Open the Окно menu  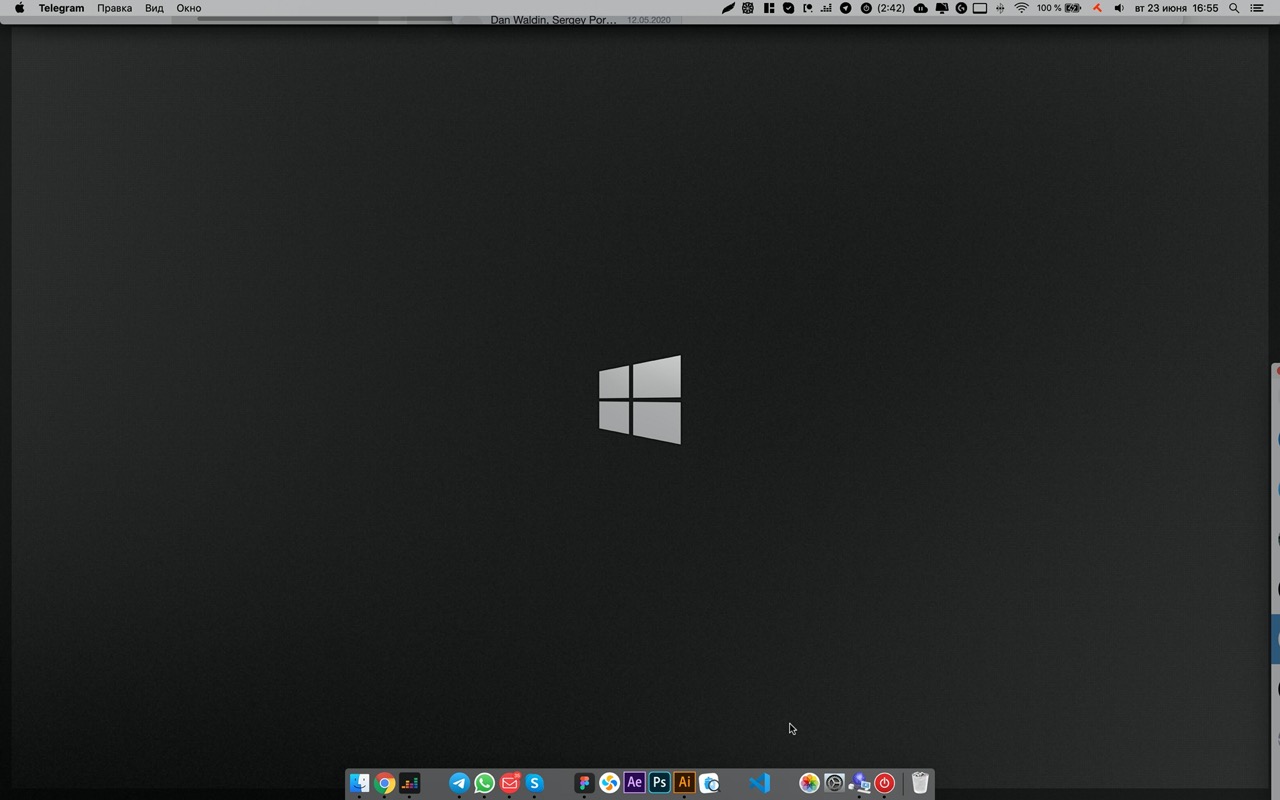tap(189, 8)
